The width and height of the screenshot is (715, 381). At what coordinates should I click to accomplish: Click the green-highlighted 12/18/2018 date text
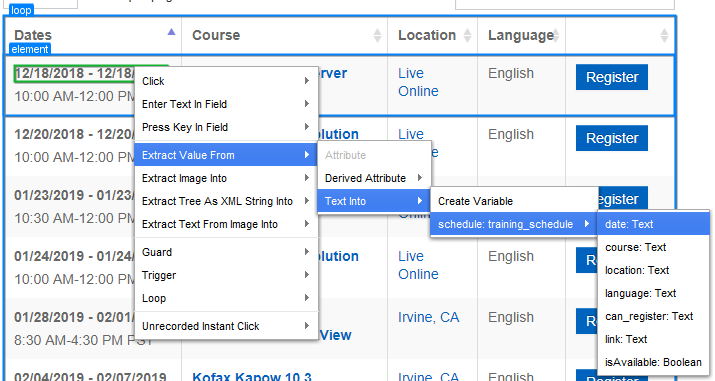[x=75, y=73]
